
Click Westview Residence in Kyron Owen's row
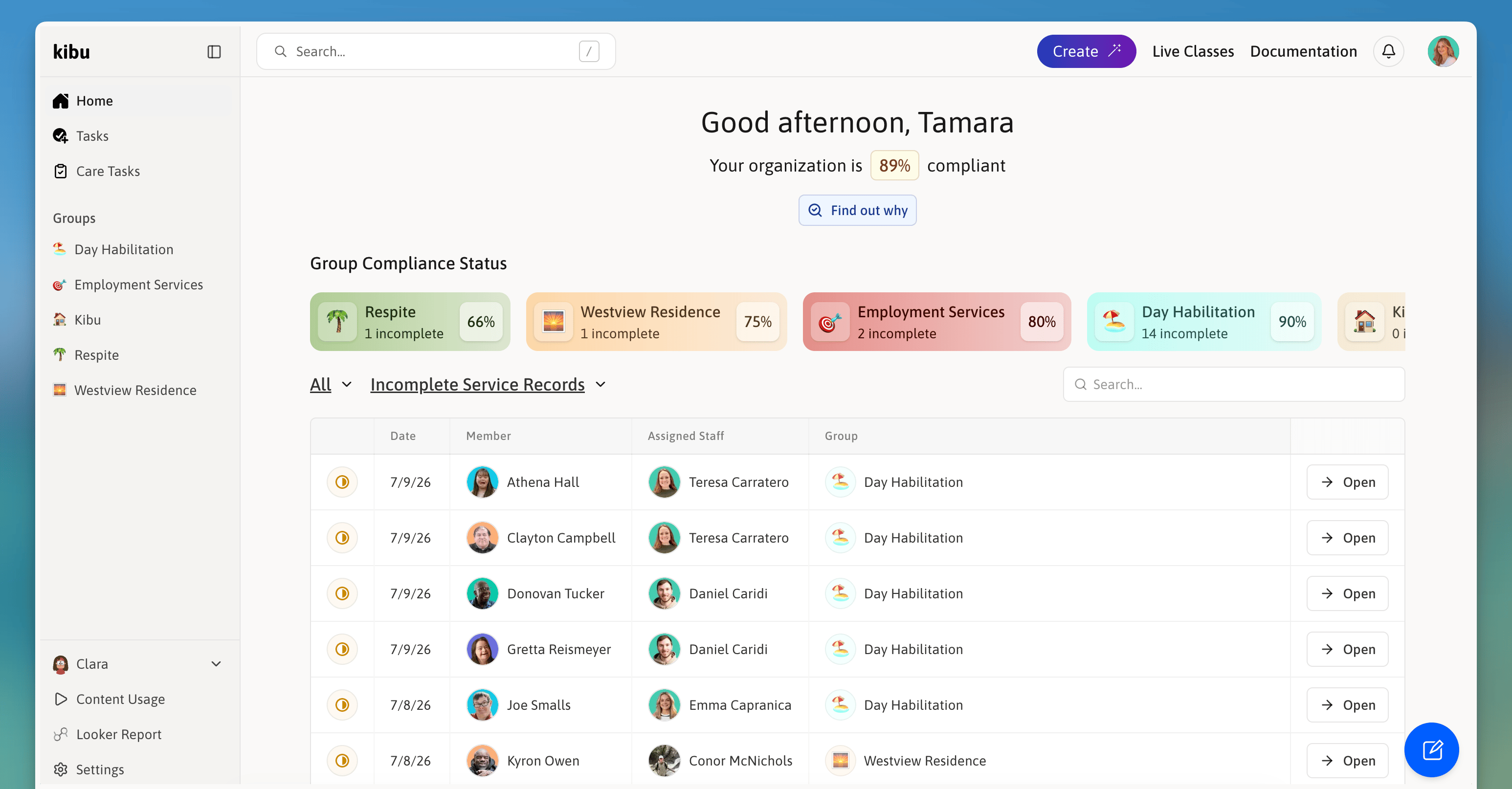coord(925,761)
